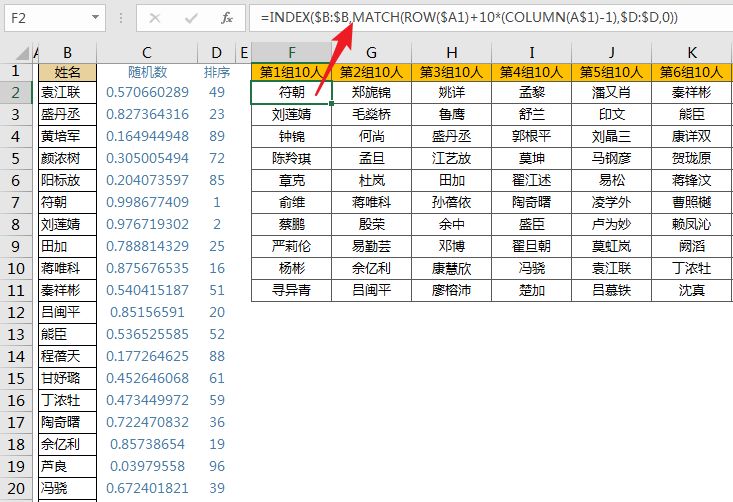Image resolution: width=733 pixels, height=502 pixels.
Task: Select row 11 header
Action: tap(16, 290)
